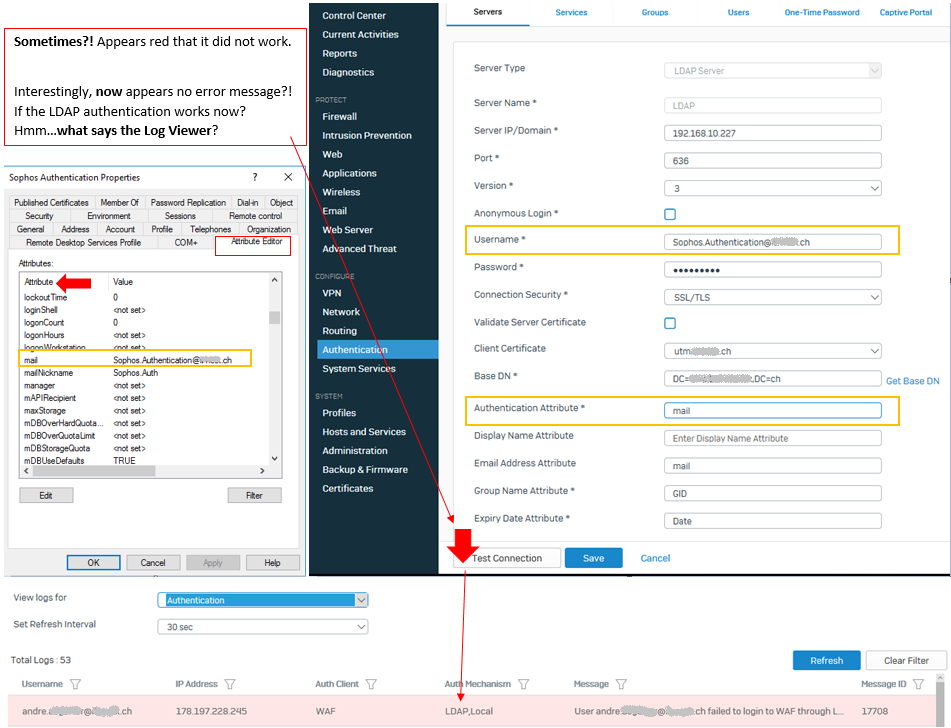Image resolution: width=951 pixels, height=728 pixels.
Task: Click the Refresh logs button
Action: pos(826,661)
